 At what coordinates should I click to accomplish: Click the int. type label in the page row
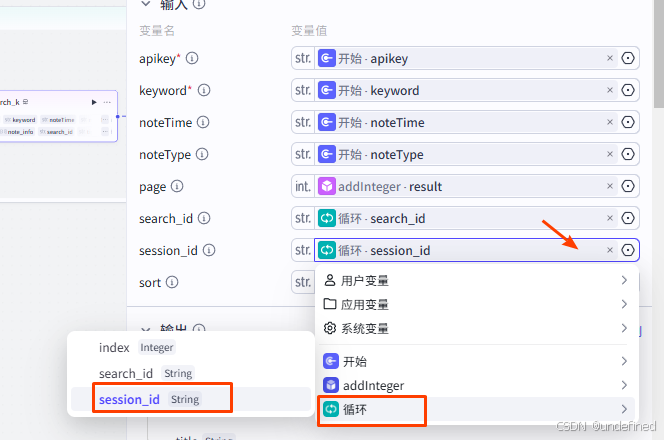pos(303,186)
